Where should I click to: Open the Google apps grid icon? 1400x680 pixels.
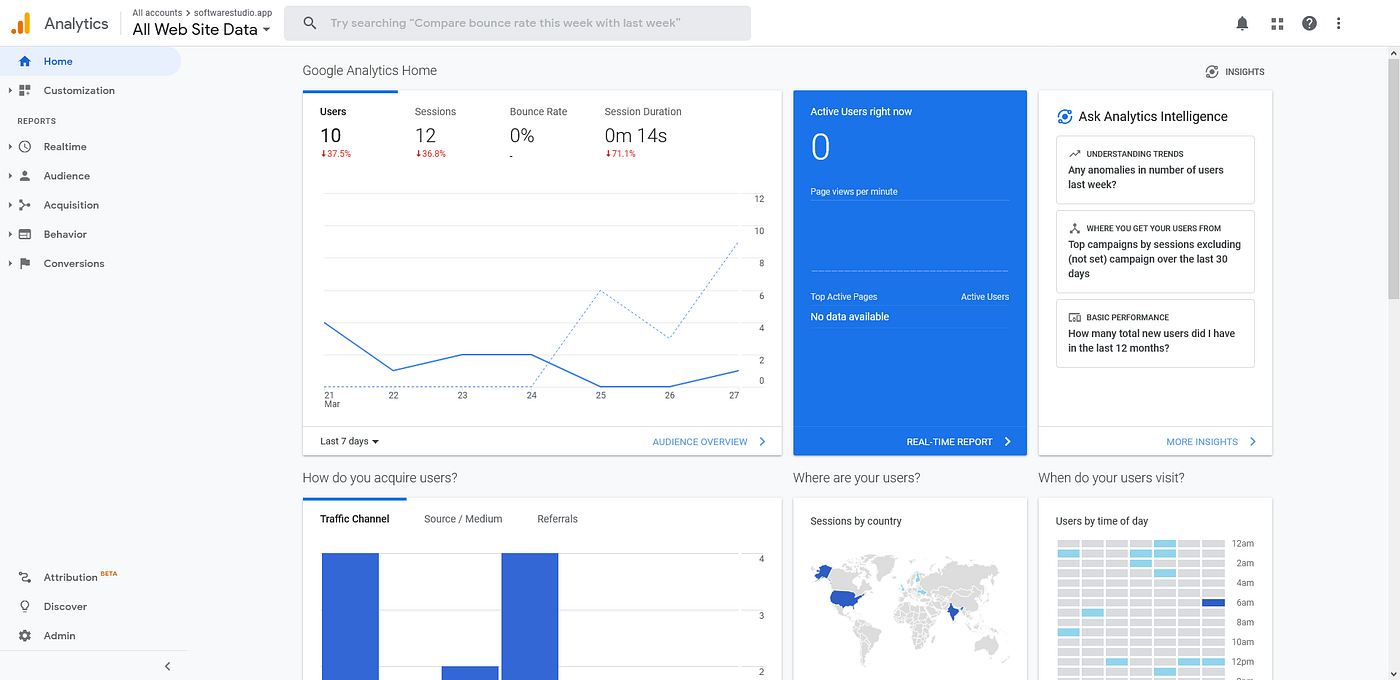[1276, 23]
